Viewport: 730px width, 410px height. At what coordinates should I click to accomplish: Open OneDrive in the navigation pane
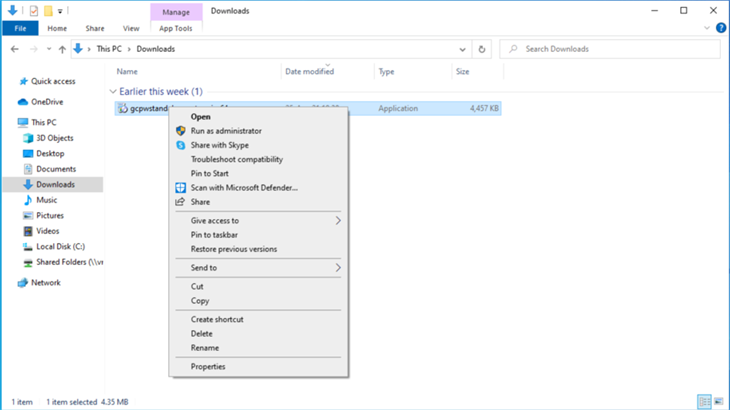tap(46, 102)
